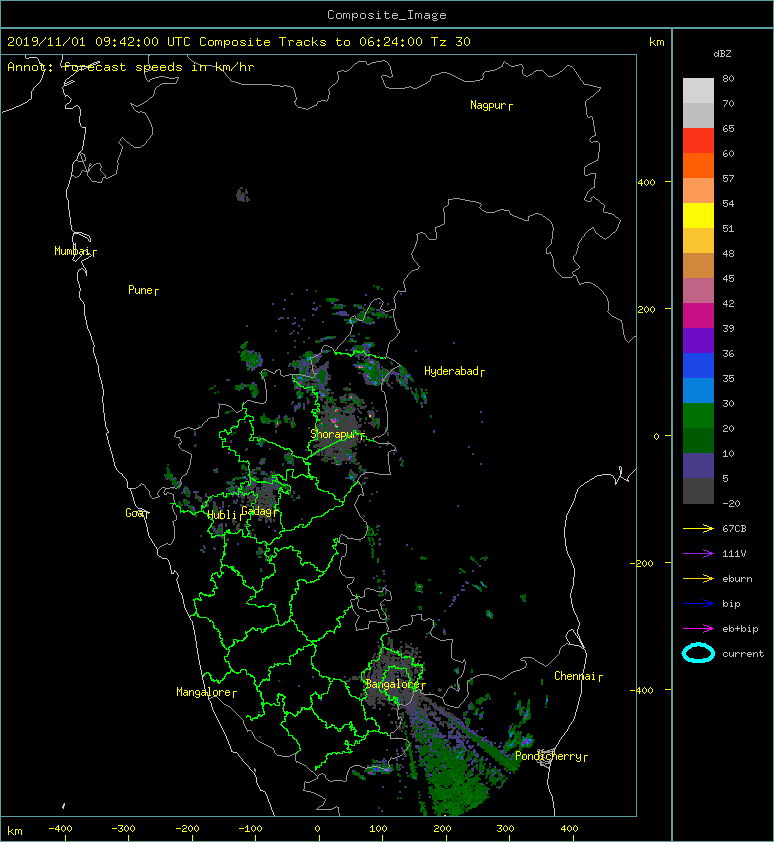This screenshot has height=842, width=774.
Task: Select the lightest gray swatch near 80
Action: click(698, 91)
